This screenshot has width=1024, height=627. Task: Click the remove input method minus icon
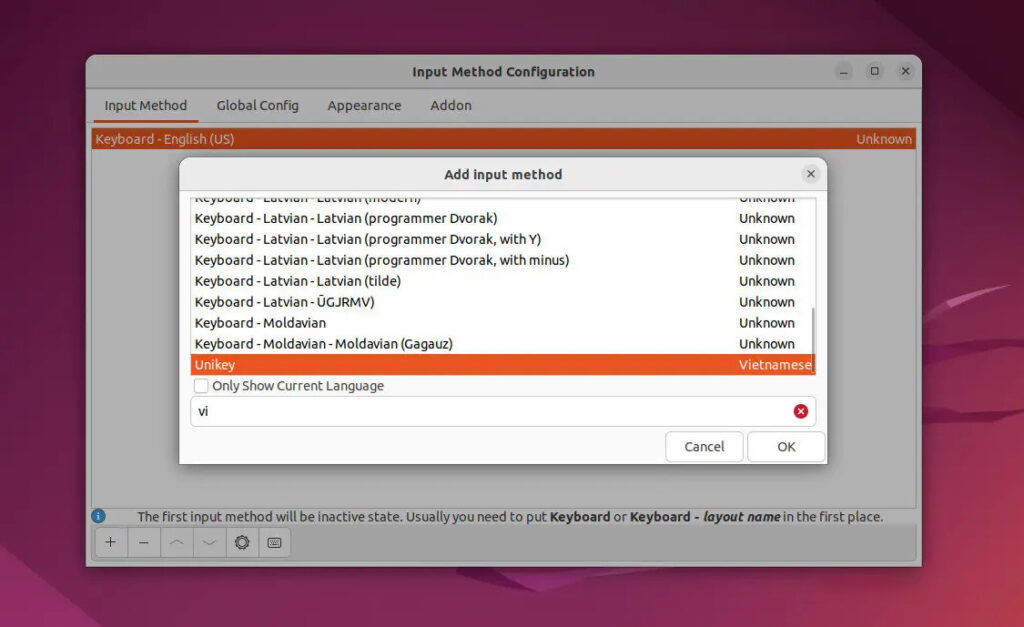[x=143, y=542]
